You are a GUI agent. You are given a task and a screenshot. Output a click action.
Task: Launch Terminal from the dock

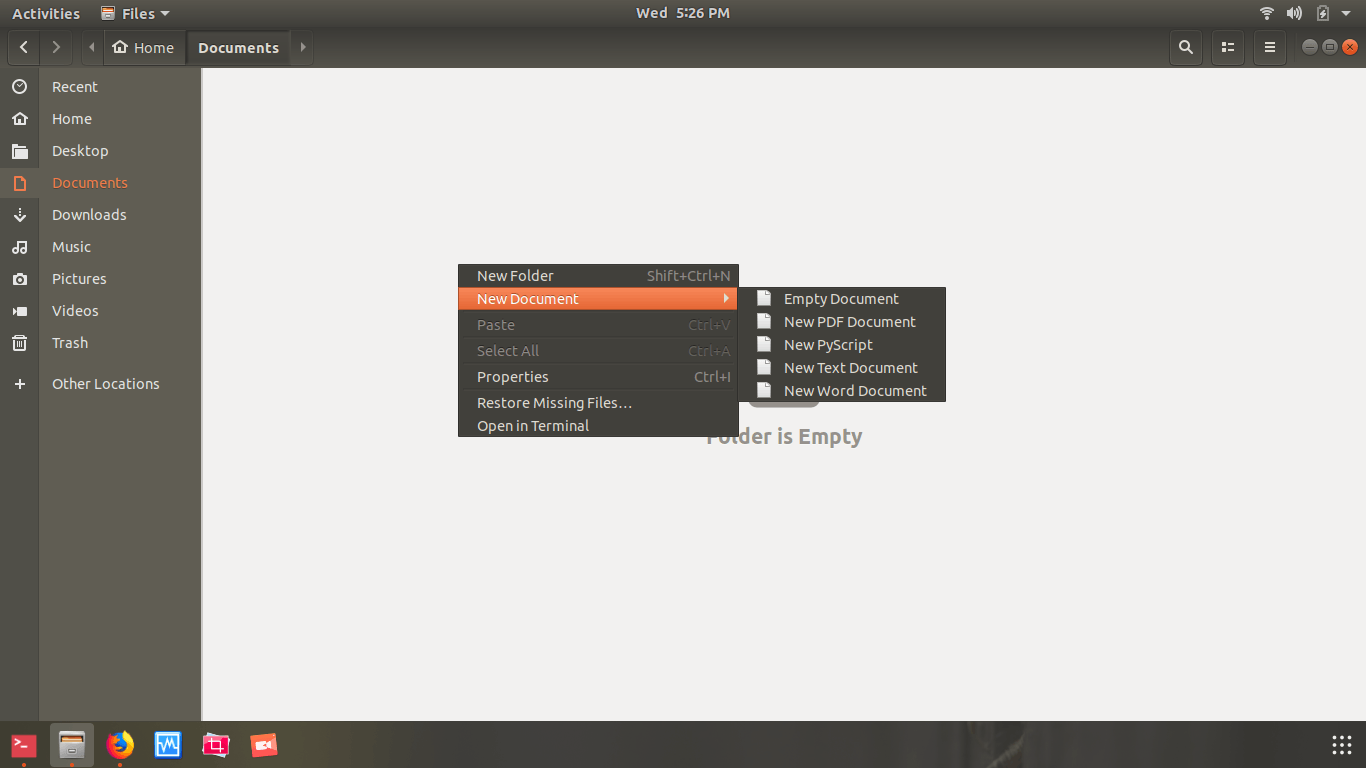coord(24,745)
